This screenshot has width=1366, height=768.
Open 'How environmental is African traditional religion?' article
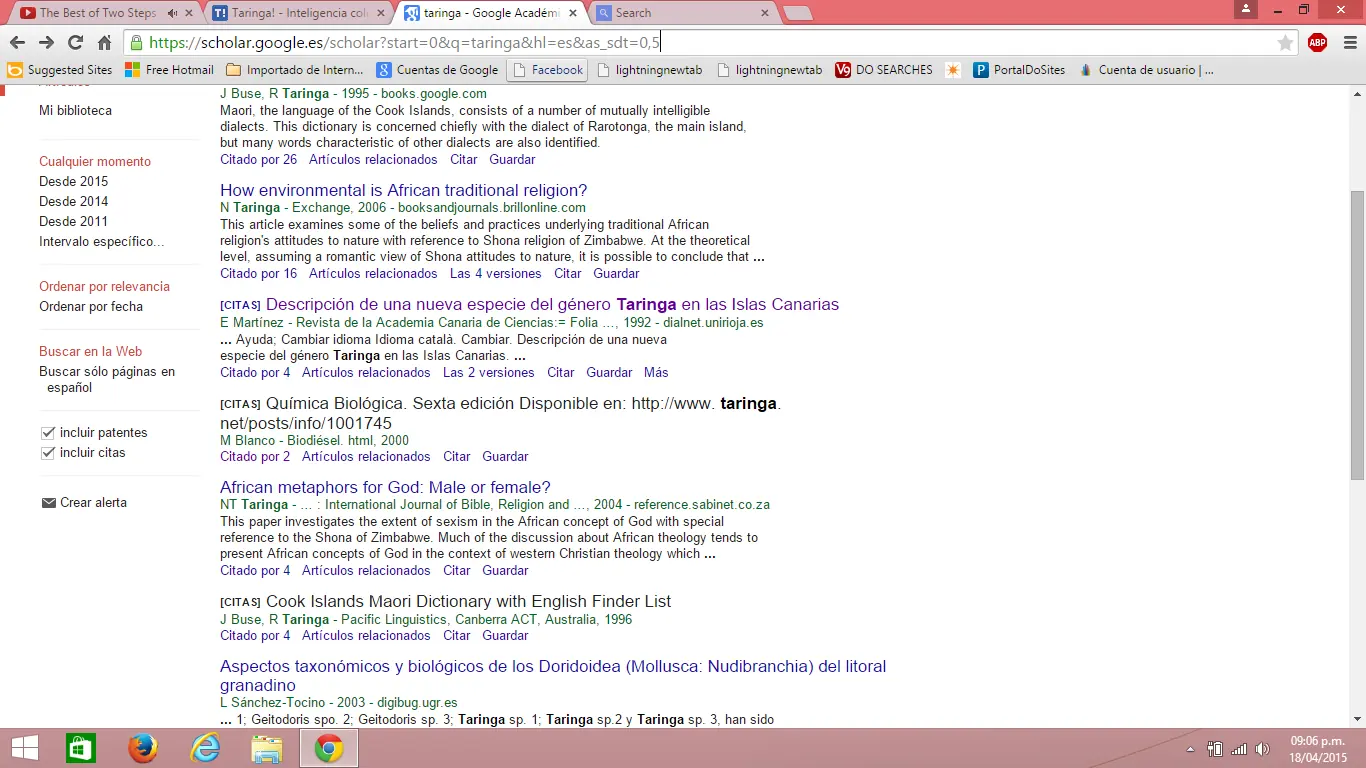pos(404,190)
